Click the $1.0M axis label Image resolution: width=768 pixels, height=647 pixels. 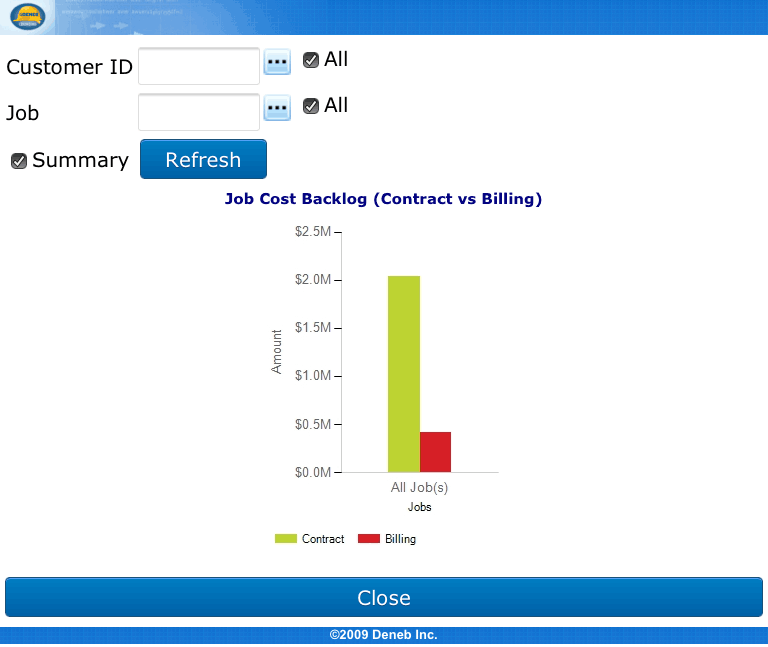[x=313, y=376]
